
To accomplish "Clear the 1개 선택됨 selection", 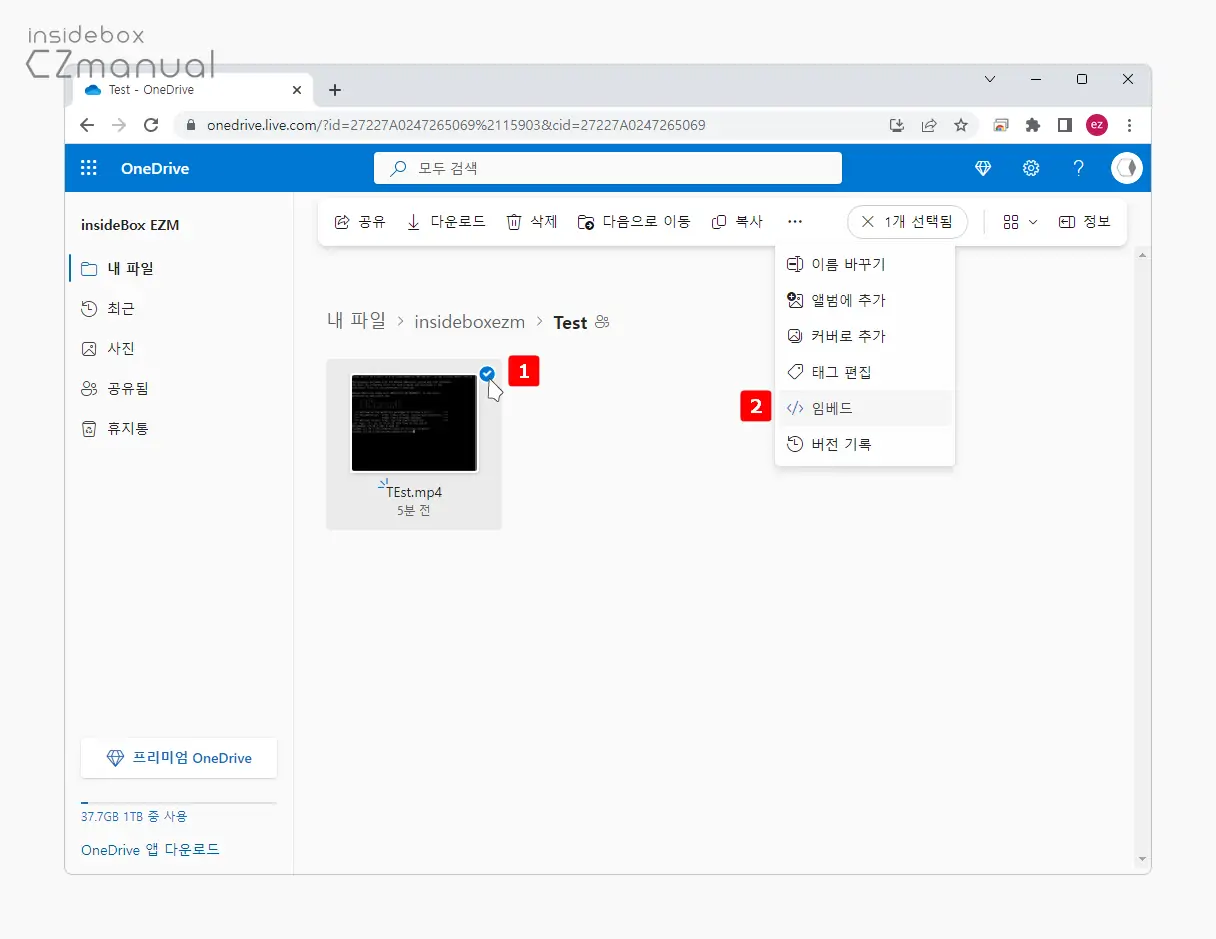I will 907,222.
